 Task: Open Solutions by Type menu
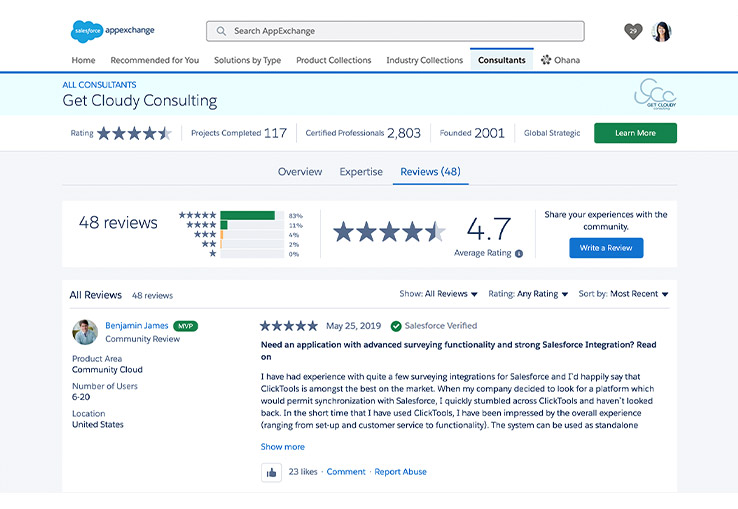click(x=248, y=60)
